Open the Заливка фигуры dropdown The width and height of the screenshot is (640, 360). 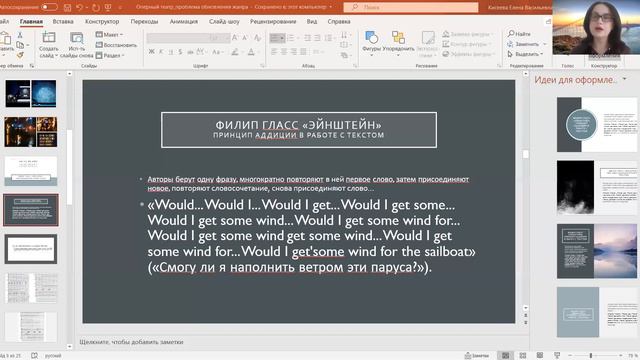[467, 34]
